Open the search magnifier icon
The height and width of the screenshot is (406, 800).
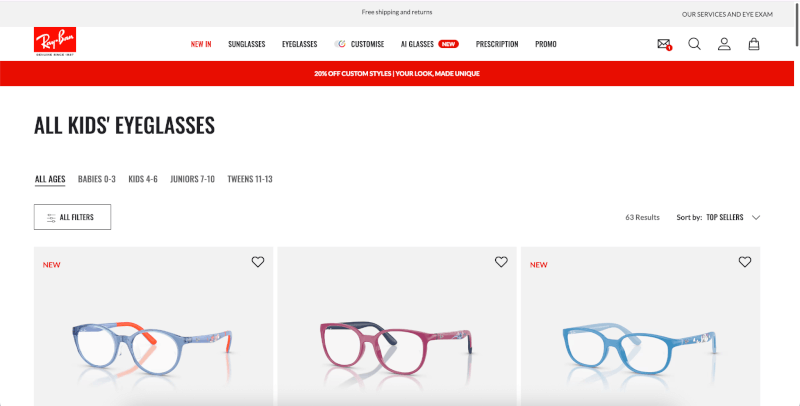(694, 44)
